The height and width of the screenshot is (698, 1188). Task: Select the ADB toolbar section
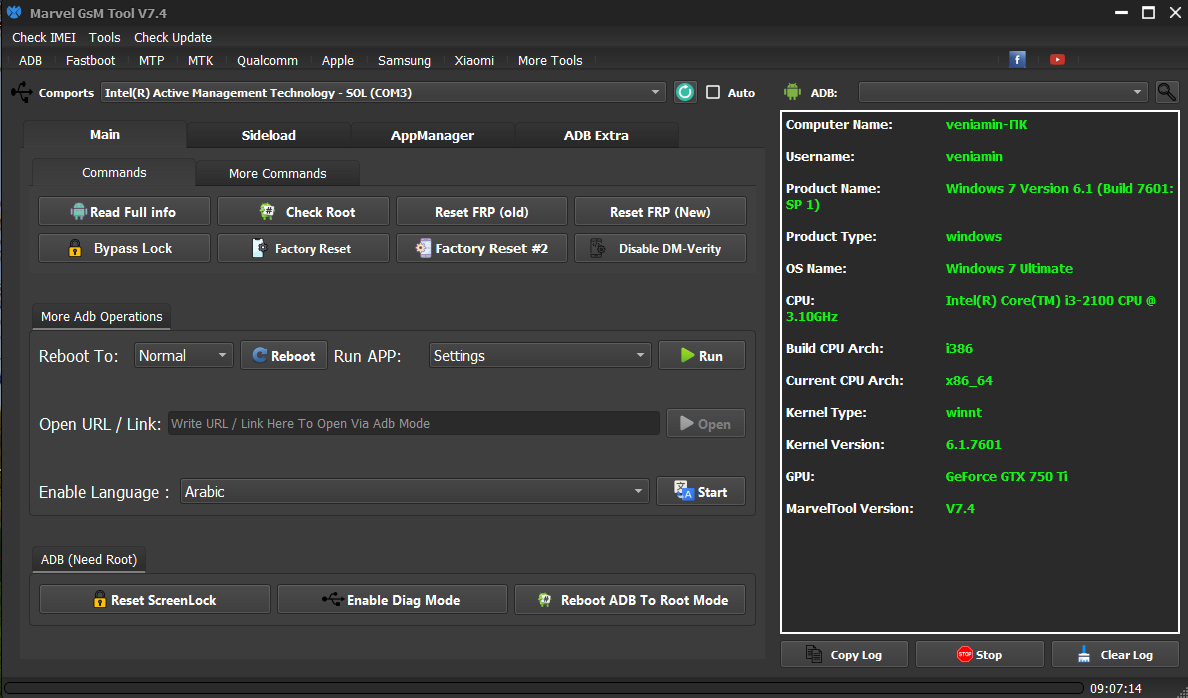coord(30,61)
